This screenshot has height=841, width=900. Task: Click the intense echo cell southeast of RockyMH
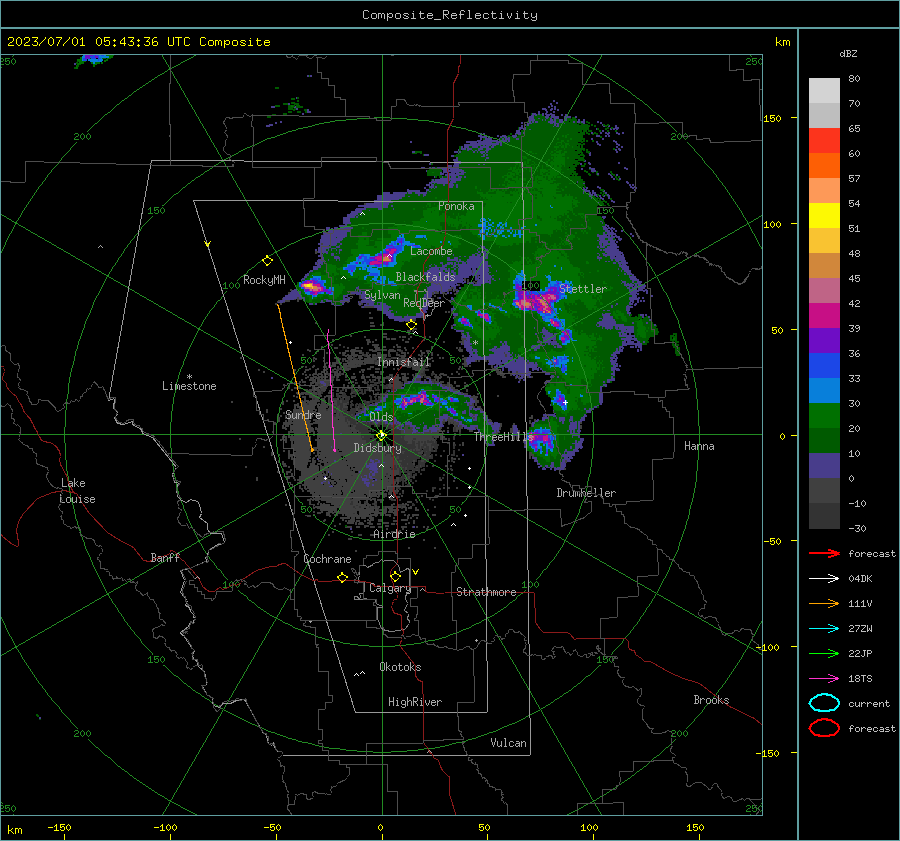pyautogui.click(x=313, y=285)
